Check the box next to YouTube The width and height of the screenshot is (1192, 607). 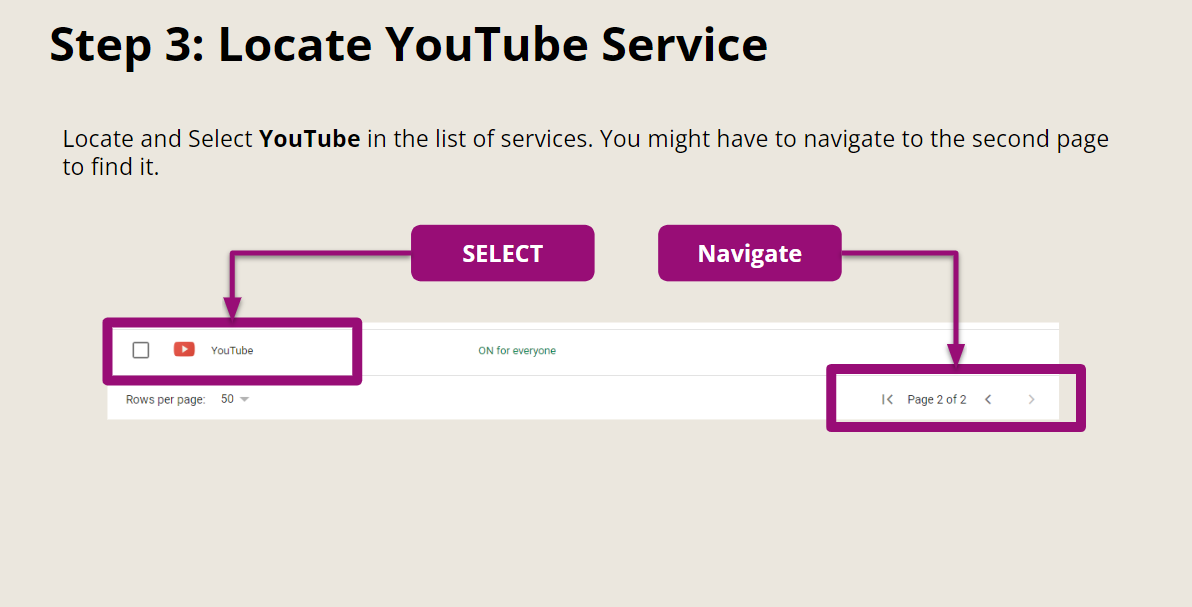140,349
